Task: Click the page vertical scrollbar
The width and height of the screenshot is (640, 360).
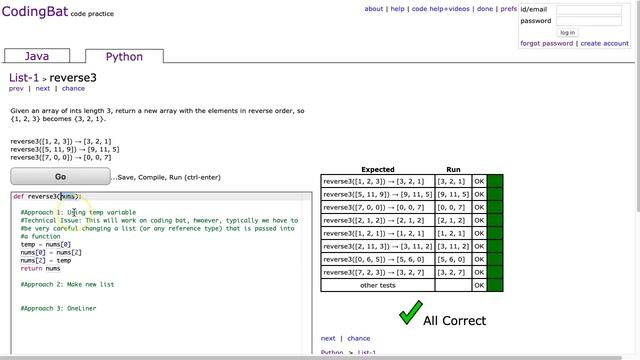Action: click(638, 106)
